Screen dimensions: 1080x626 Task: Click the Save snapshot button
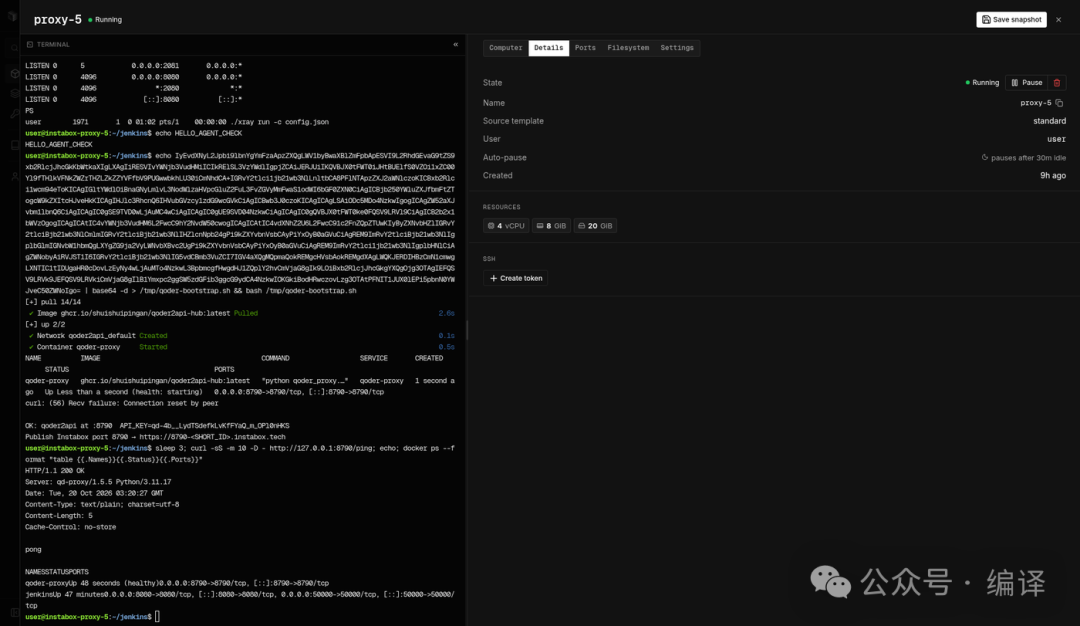pyautogui.click(x=1011, y=19)
